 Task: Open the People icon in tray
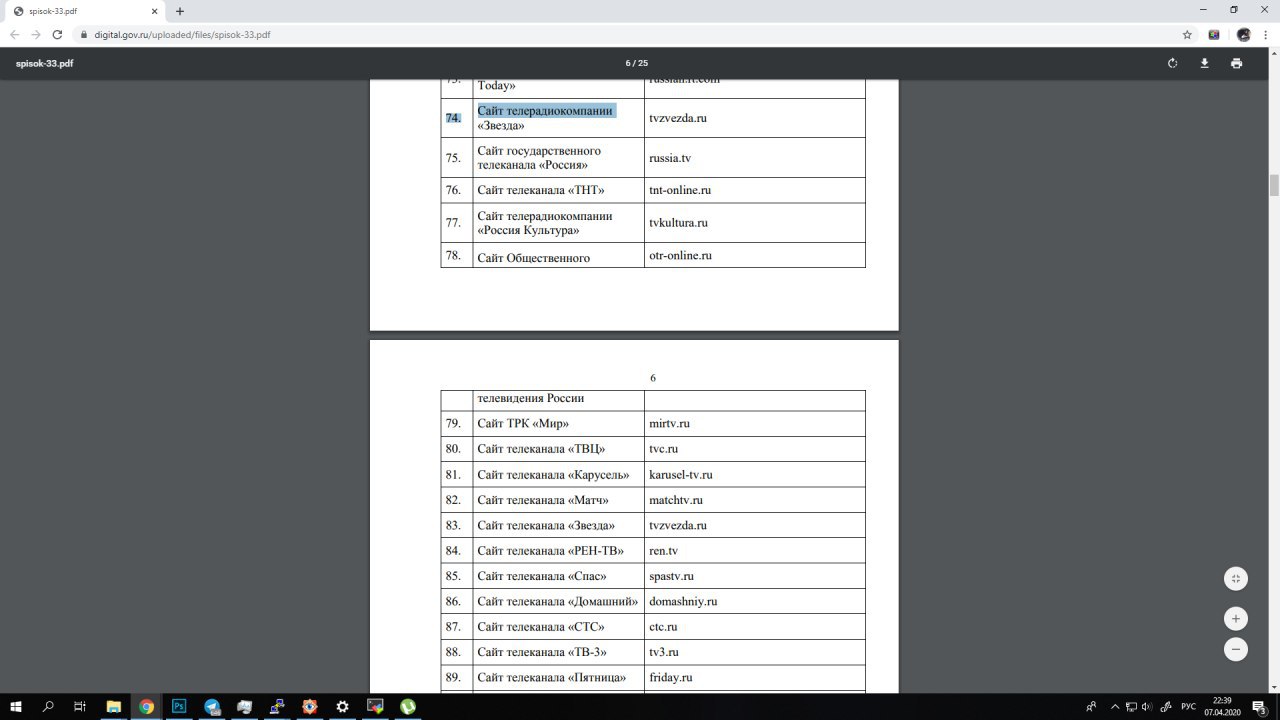point(1091,706)
